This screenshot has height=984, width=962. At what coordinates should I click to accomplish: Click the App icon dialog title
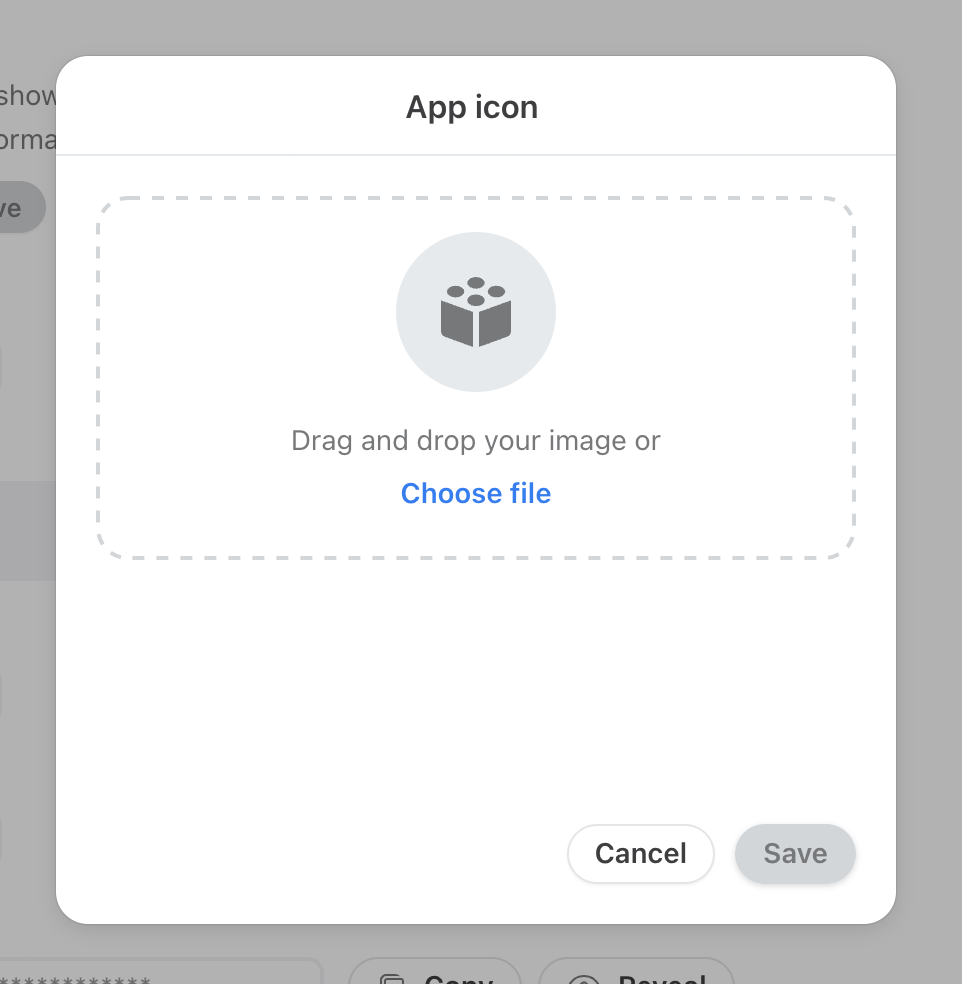(x=471, y=106)
